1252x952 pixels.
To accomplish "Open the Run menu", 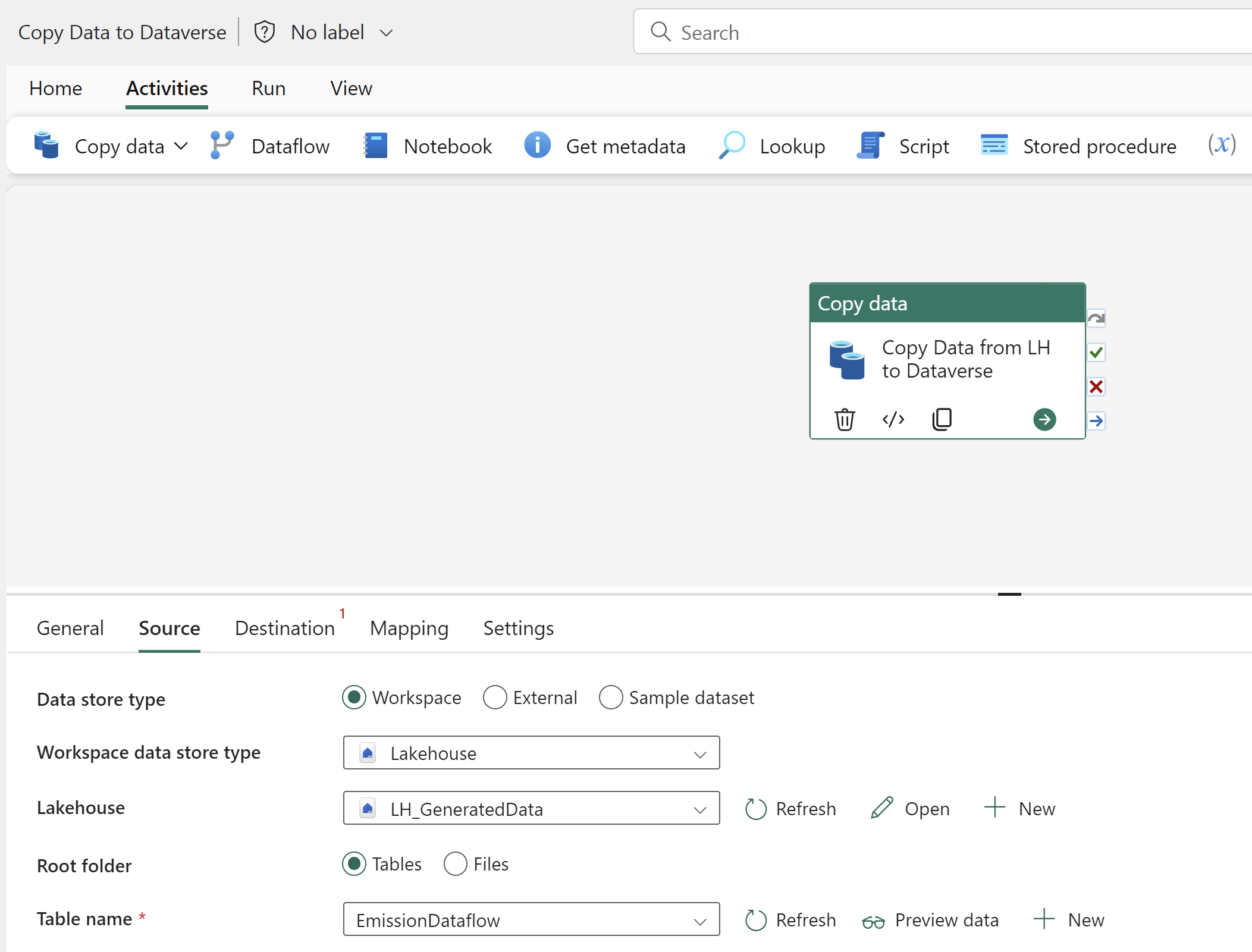I will pos(268,88).
